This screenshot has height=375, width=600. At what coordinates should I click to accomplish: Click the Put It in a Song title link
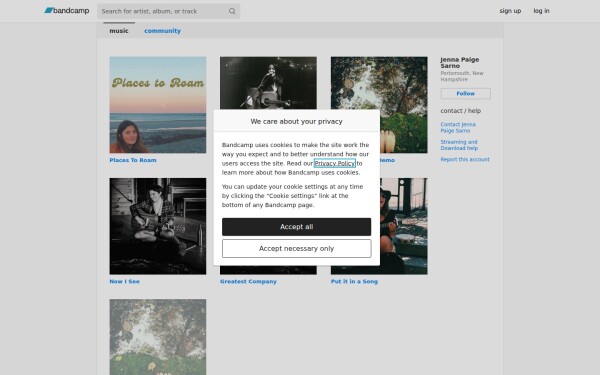354,281
